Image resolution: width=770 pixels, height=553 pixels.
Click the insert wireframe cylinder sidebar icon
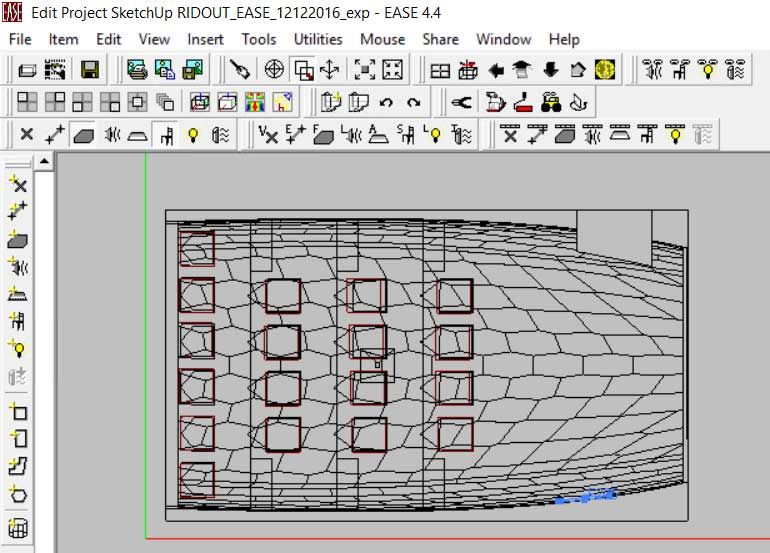click(x=18, y=528)
